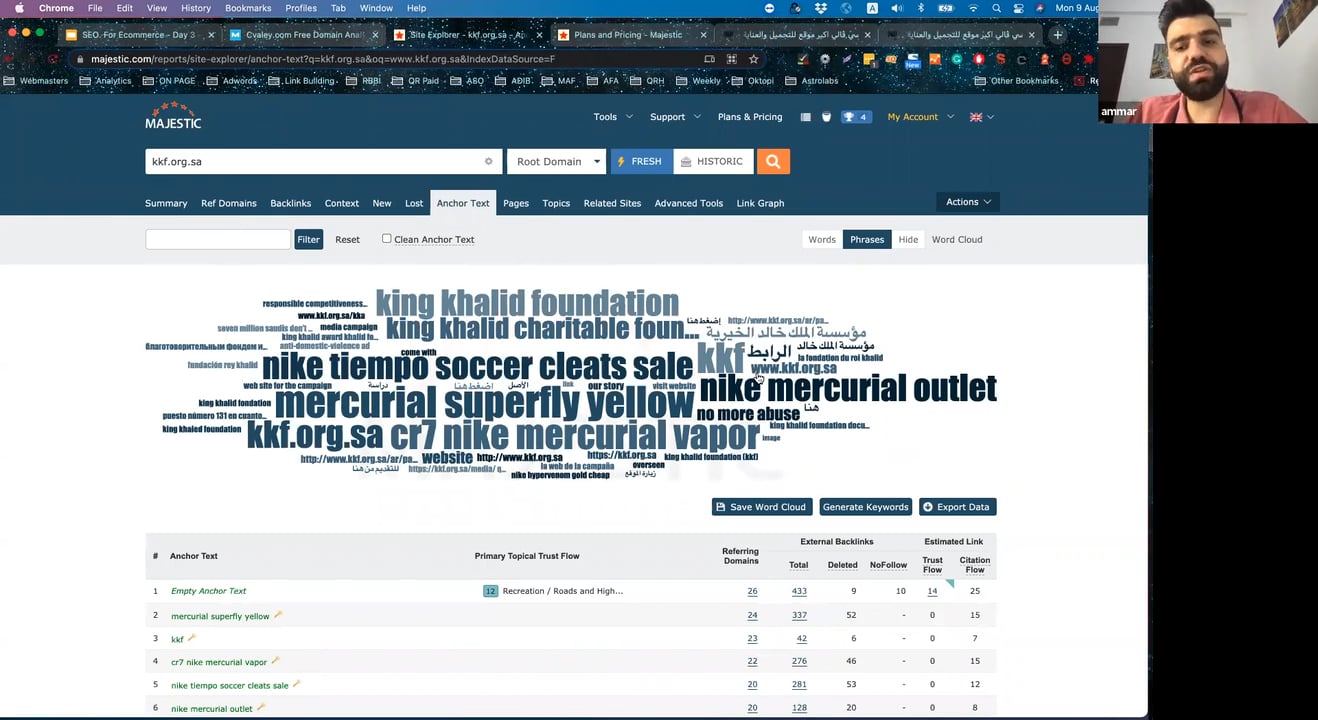This screenshot has width=1318, height=720.
Task: Close the 'Plans and Pricing - Majestic' tab
Action: [703, 35]
